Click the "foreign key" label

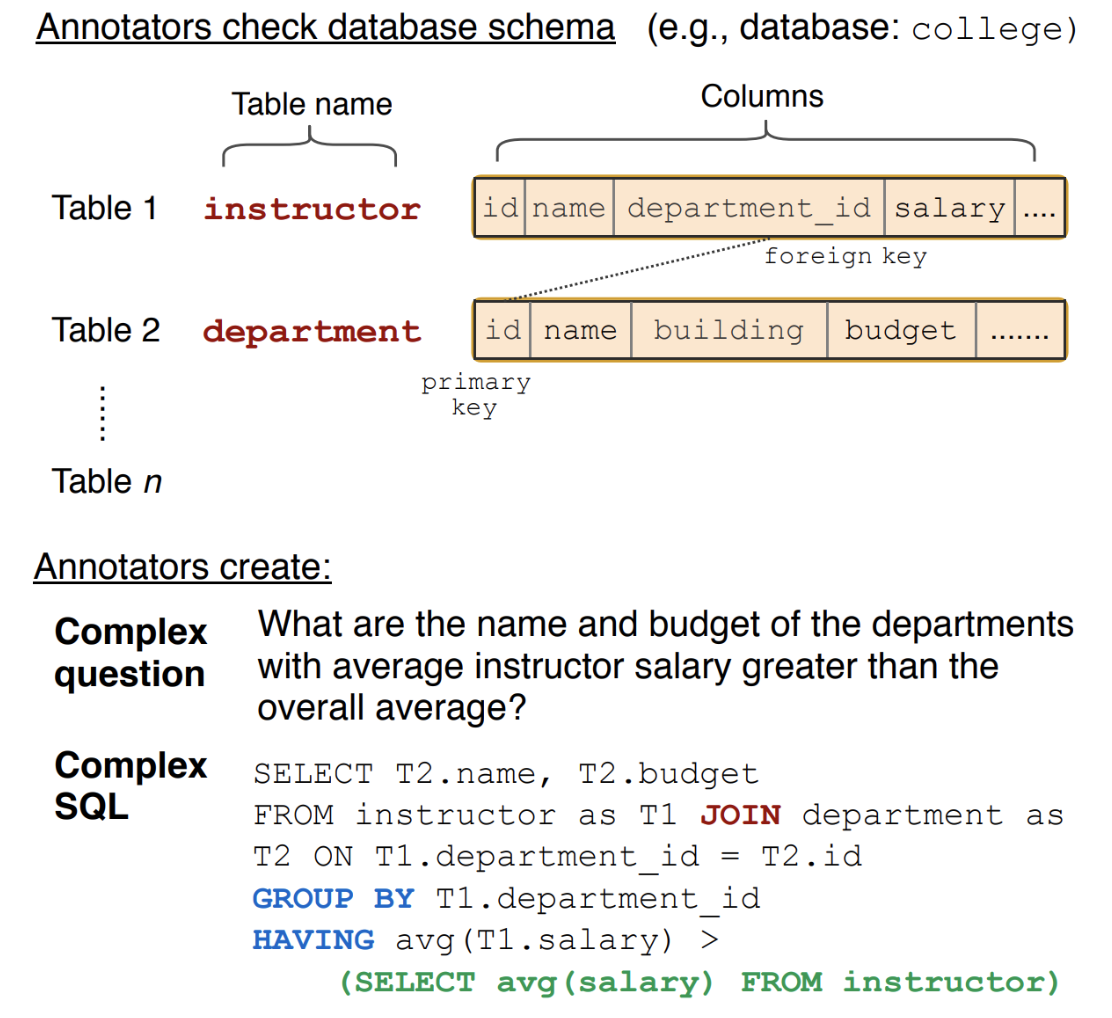pyautogui.click(x=845, y=257)
